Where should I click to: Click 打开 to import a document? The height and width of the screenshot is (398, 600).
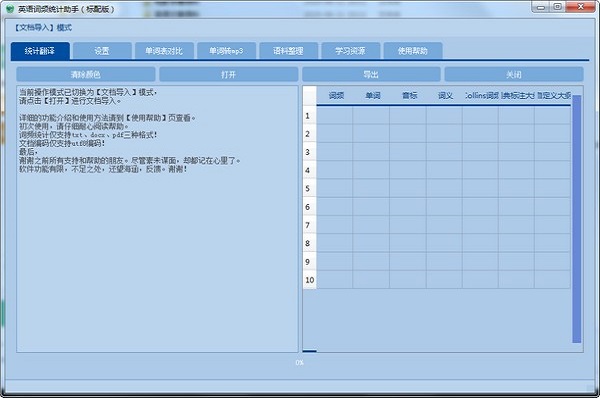(228, 74)
